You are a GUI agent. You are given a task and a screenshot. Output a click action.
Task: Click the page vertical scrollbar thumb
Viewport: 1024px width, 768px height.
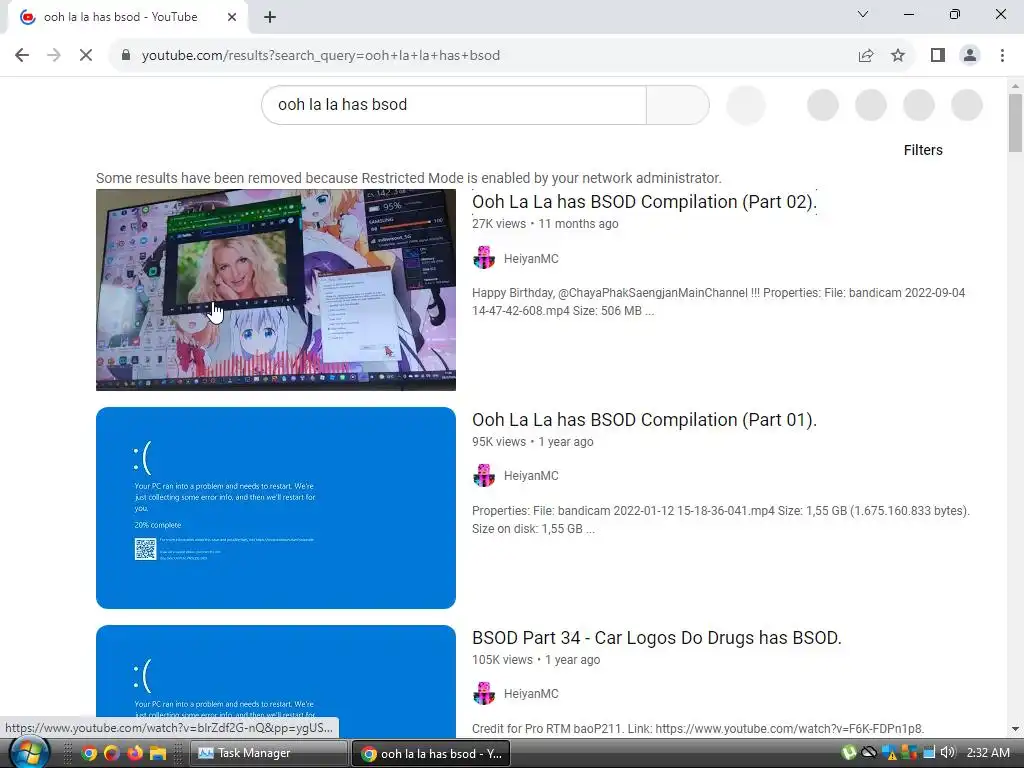click(x=1015, y=123)
